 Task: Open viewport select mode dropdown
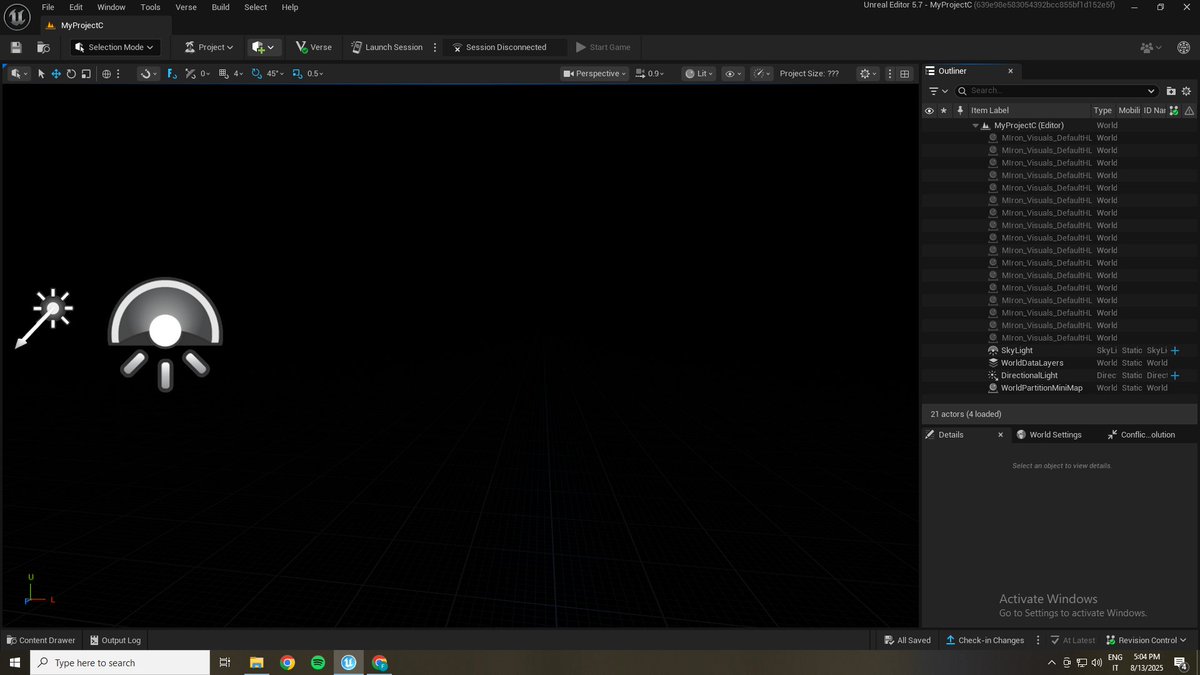[18, 73]
